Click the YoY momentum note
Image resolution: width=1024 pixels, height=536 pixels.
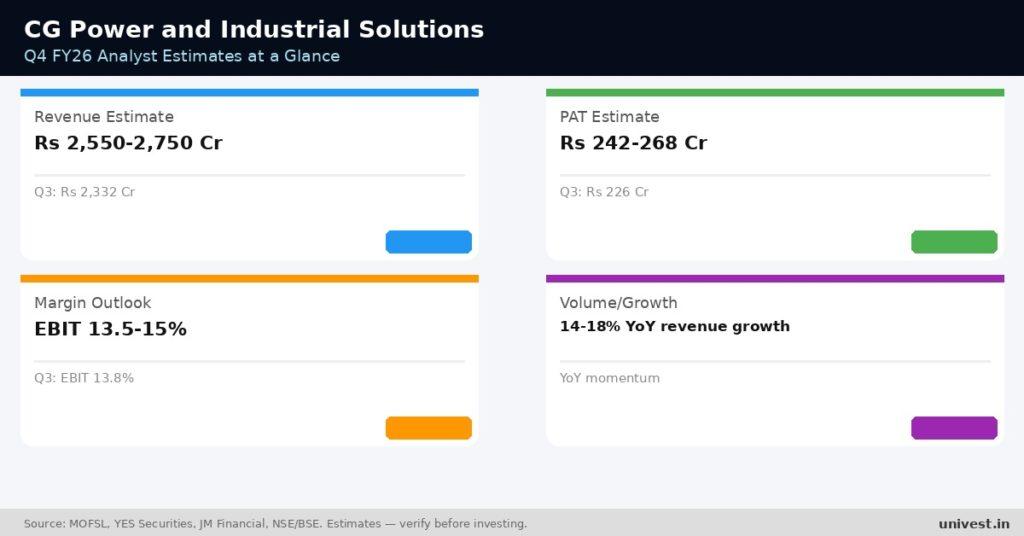tap(609, 378)
